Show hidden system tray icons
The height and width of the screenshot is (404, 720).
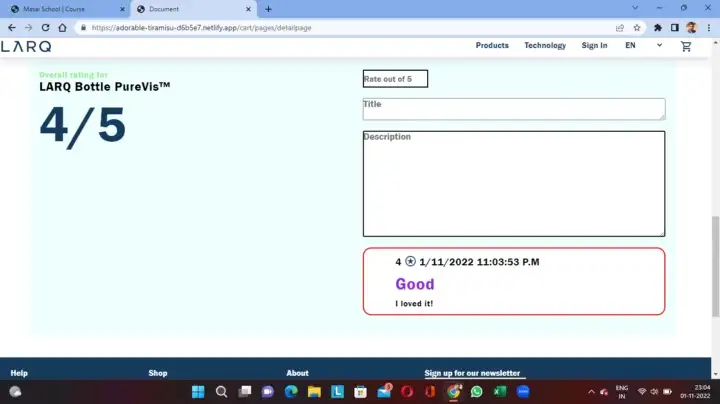(x=591, y=392)
